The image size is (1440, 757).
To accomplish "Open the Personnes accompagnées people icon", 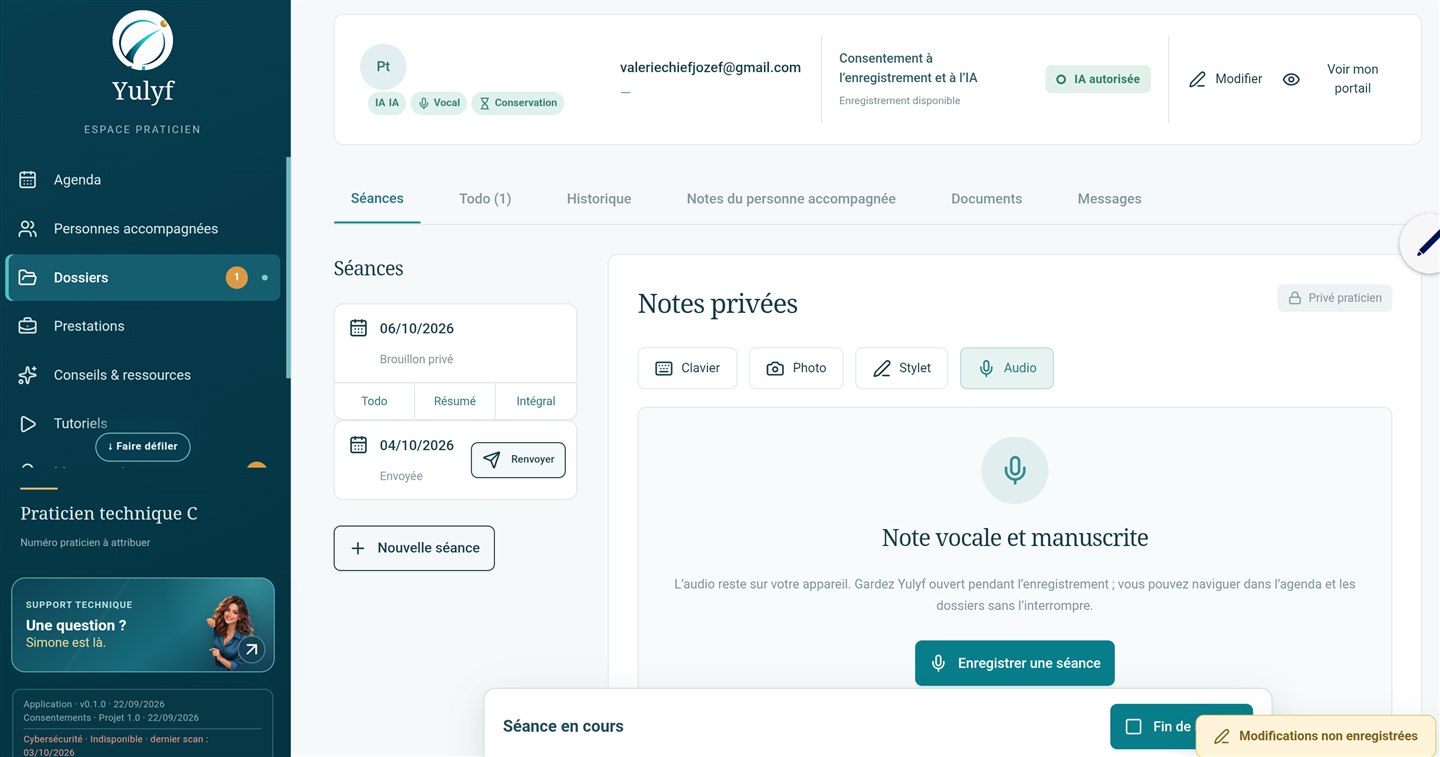I will click(28, 229).
